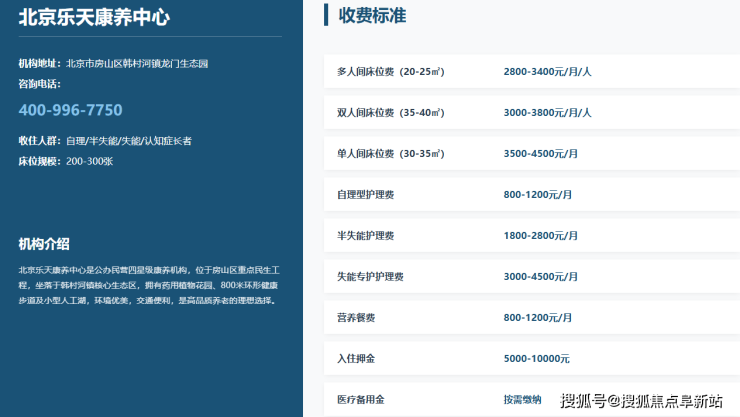Screen dimensions: 740x417
Task: Click the 床位规模 label
Action: [40, 161]
